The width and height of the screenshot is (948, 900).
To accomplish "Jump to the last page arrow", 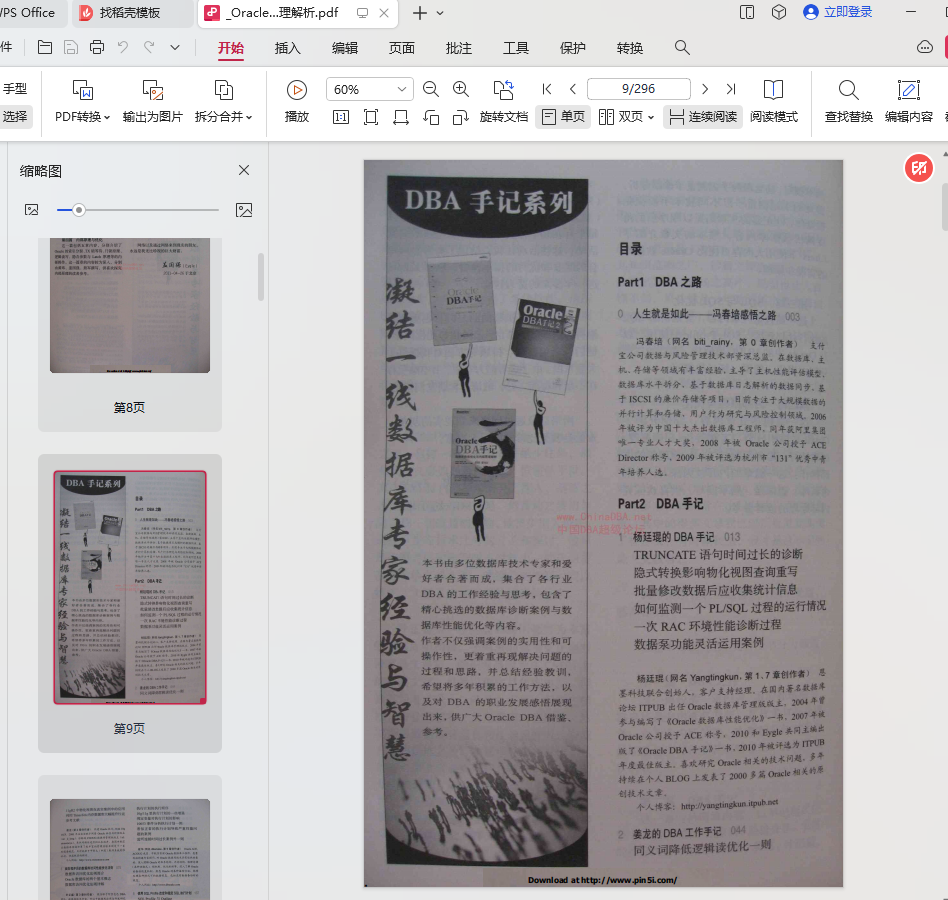I will [x=731, y=89].
